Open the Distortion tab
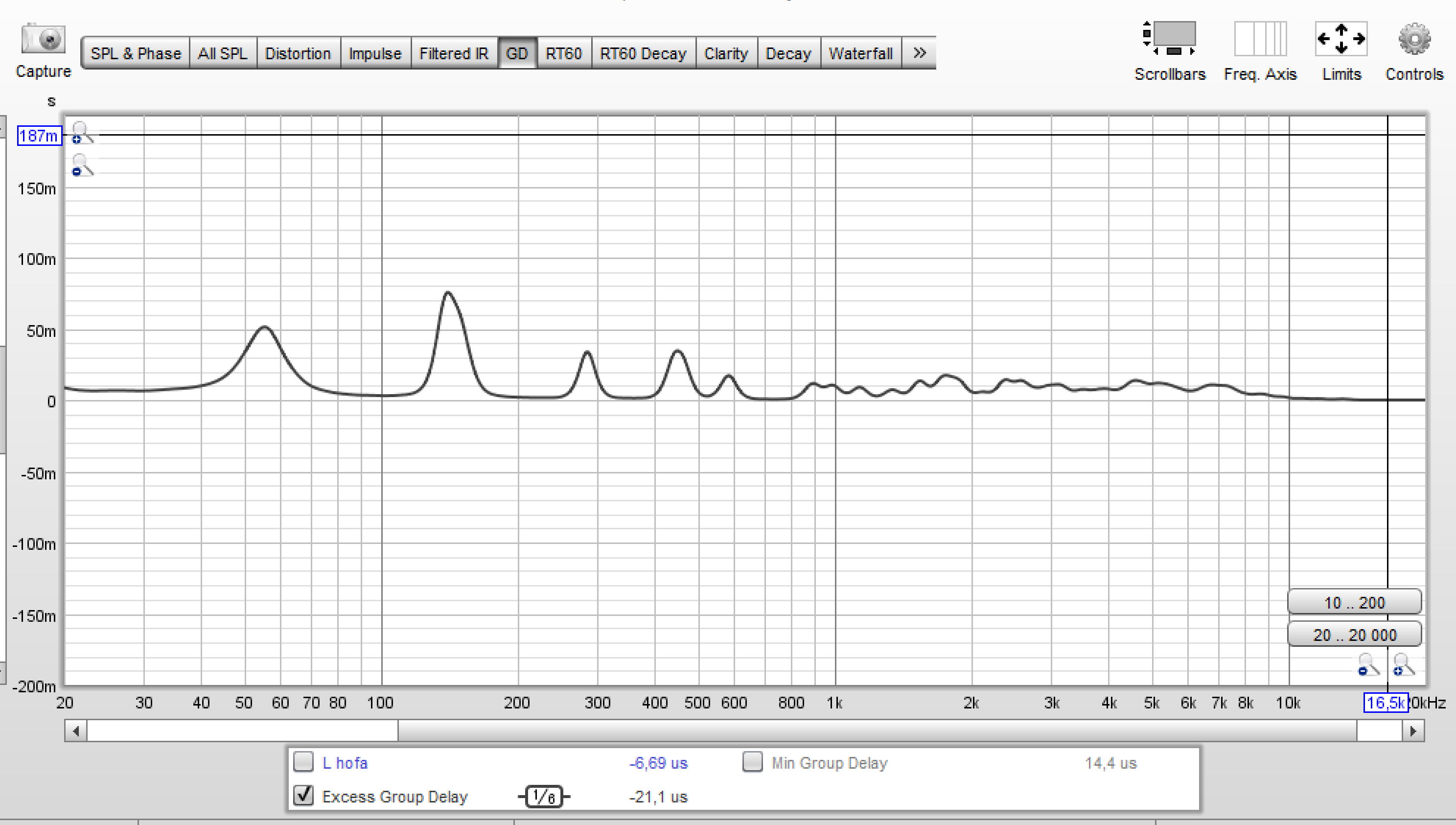Screen dimensions: 1456x825 tap(298, 53)
